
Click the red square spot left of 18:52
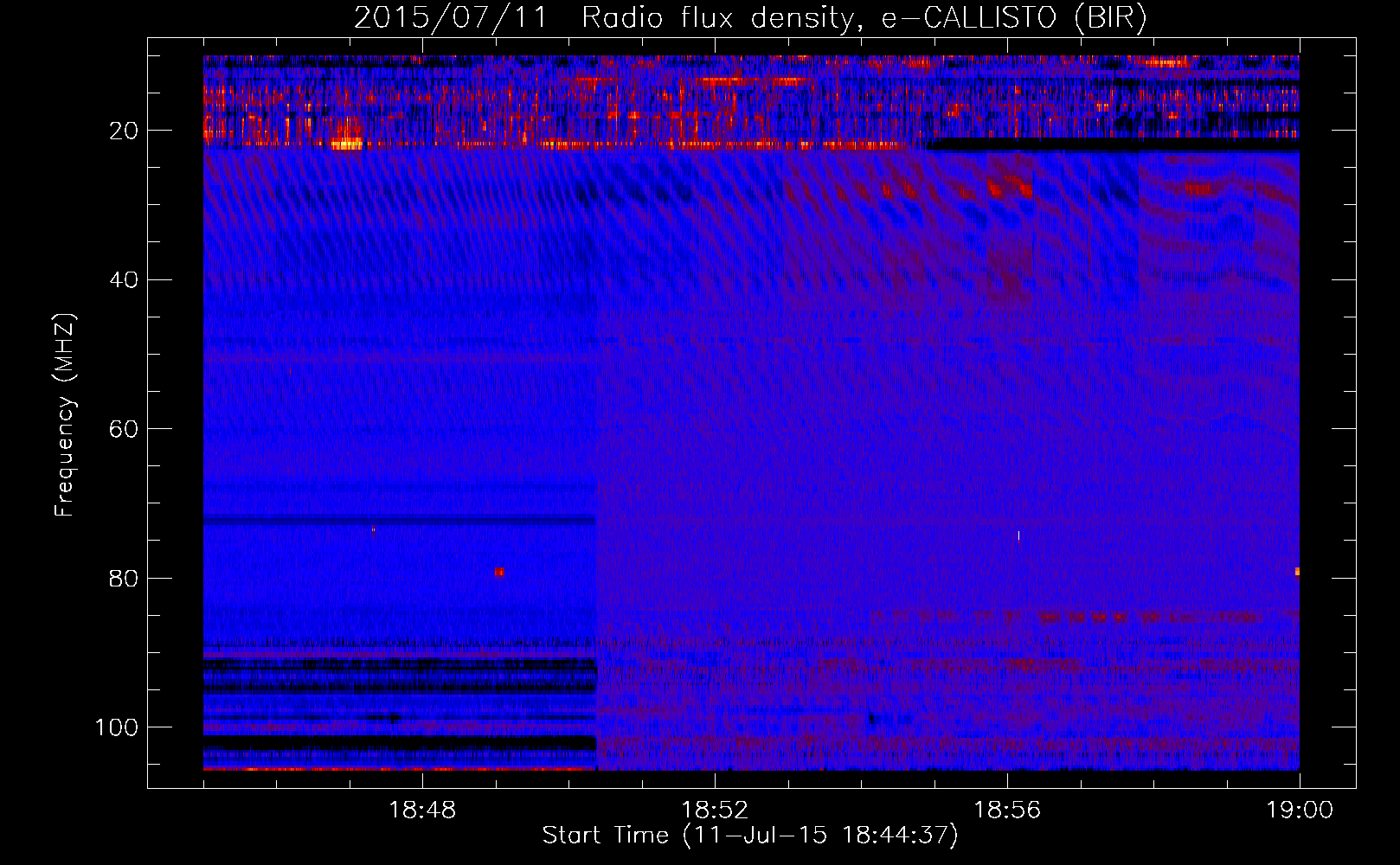coord(499,572)
